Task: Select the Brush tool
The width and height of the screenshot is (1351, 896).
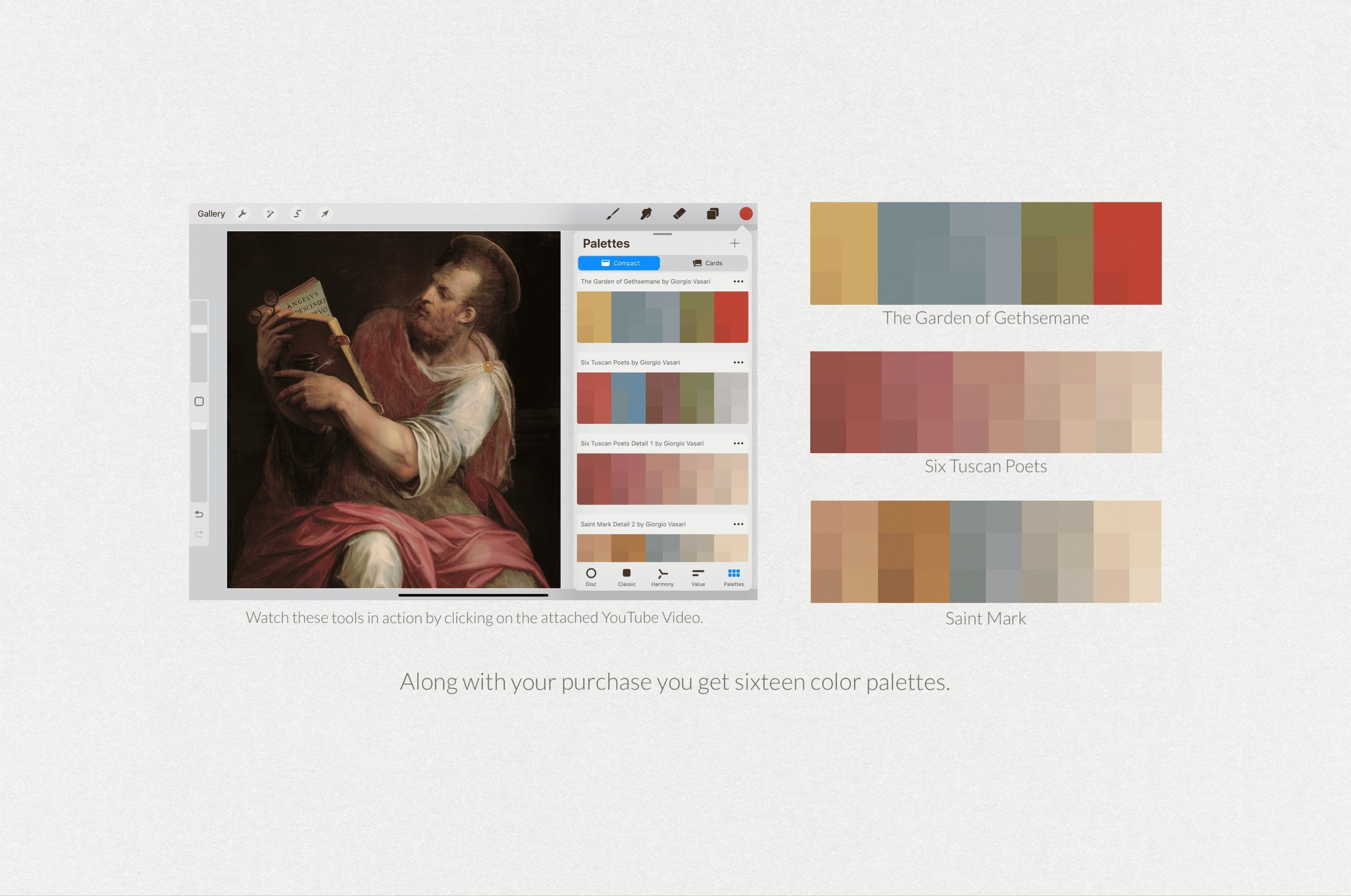Action: [614, 214]
